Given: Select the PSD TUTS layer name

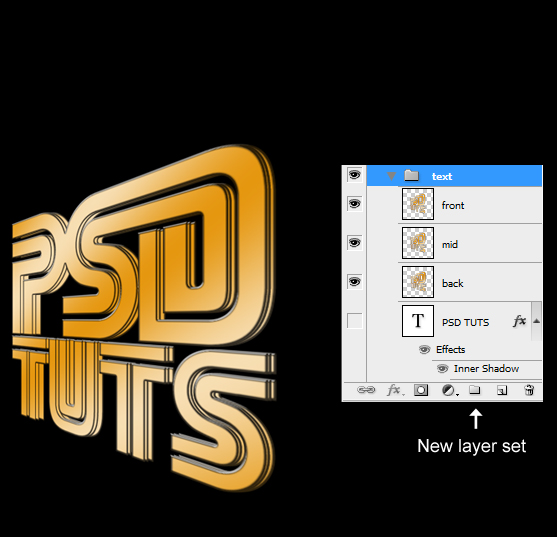Looking at the screenshot, I should click(465, 322).
